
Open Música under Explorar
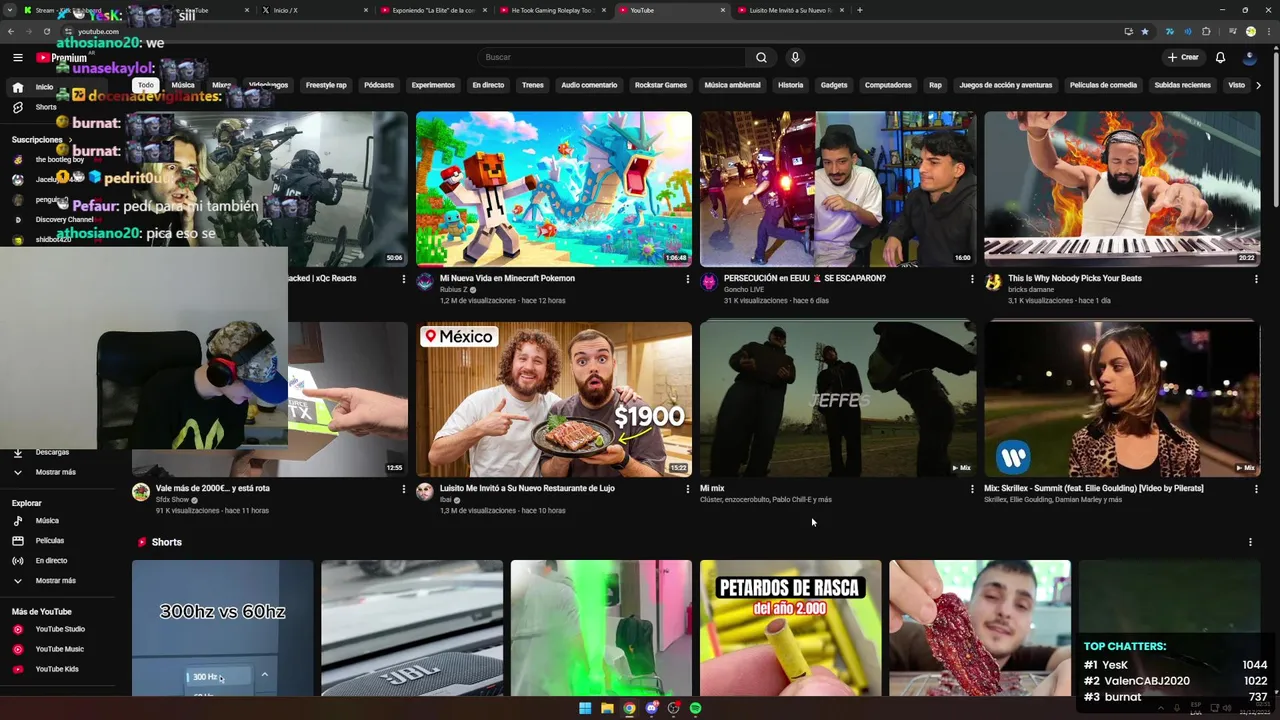point(47,520)
